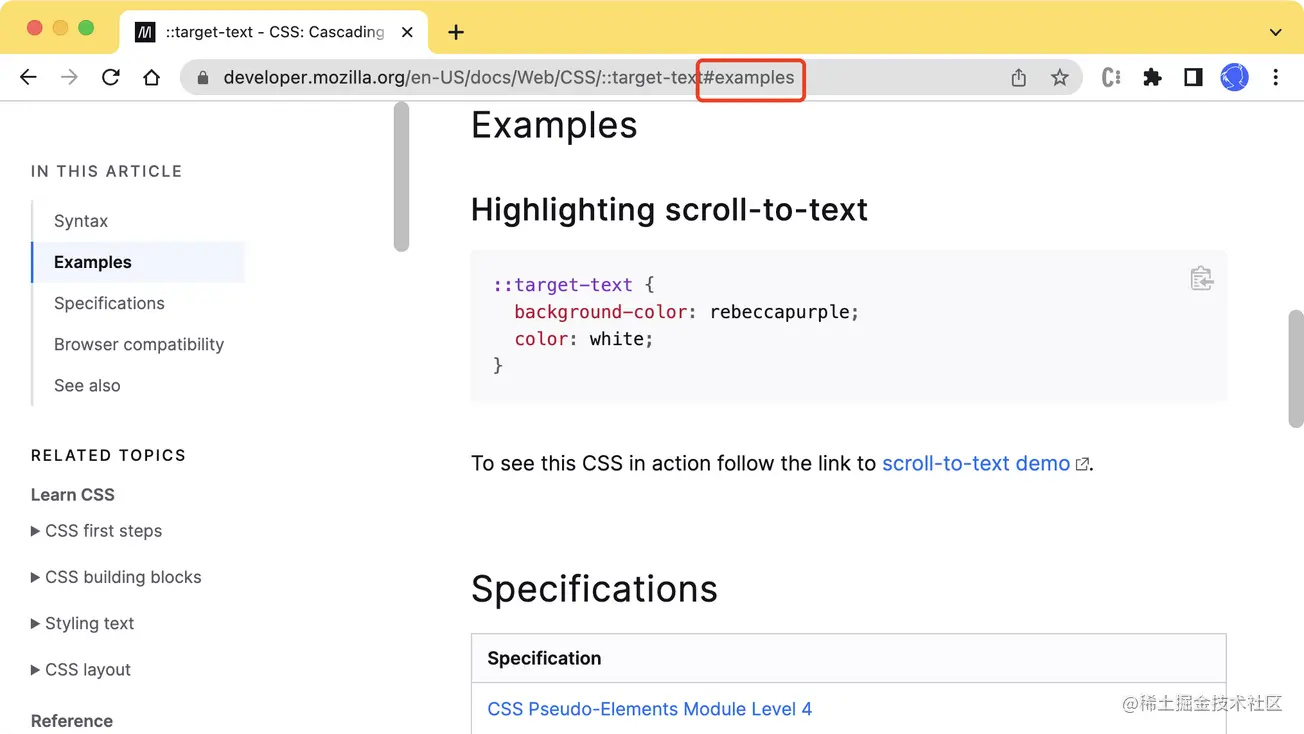Screen dimensions: 1304x734
Task: Click the back navigation arrow
Action: coord(27,77)
